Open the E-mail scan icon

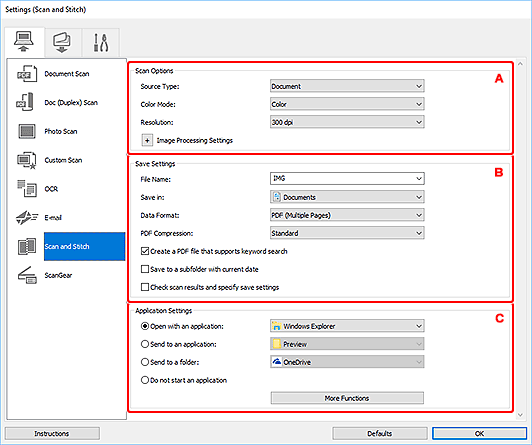coord(27,217)
